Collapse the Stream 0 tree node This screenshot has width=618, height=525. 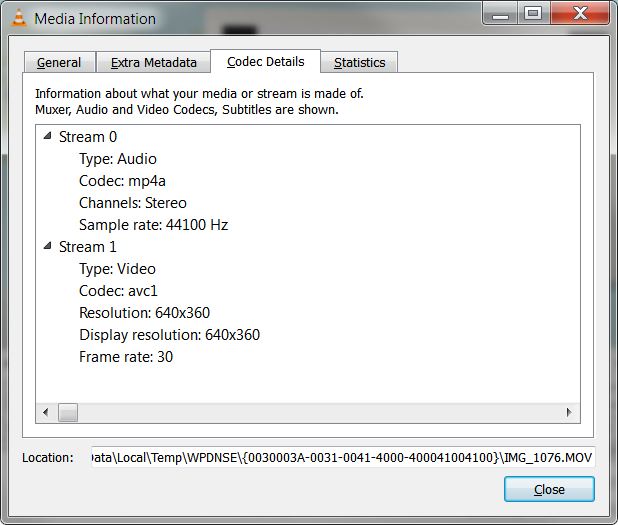(x=48, y=136)
